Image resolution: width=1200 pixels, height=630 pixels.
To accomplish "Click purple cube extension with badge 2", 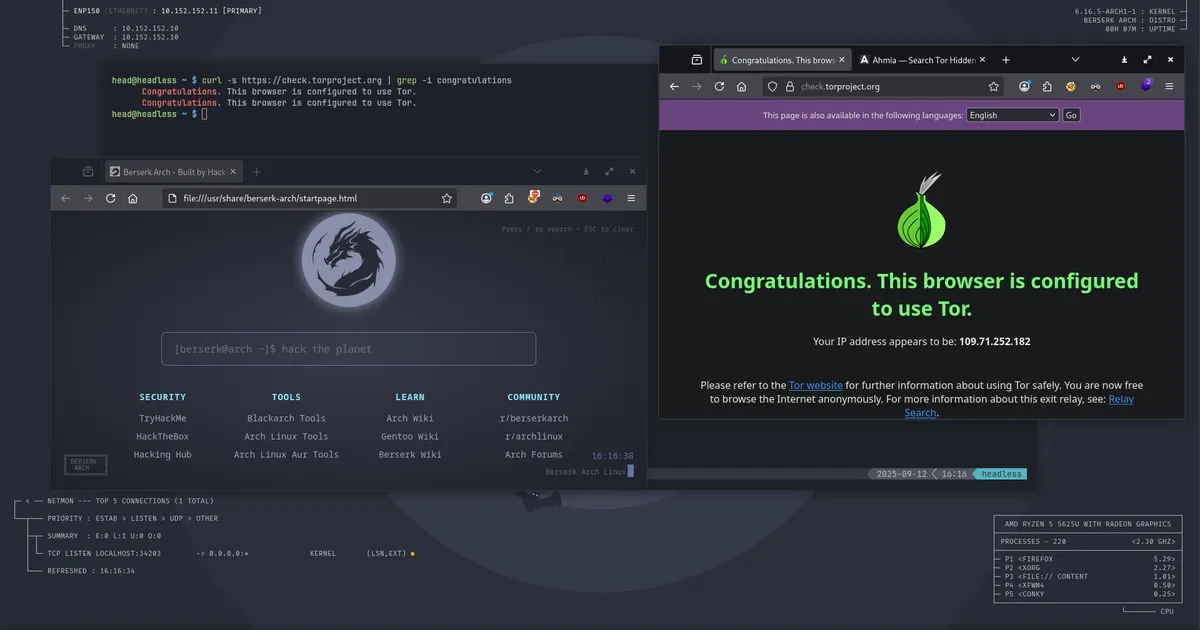I will [x=1146, y=86].
